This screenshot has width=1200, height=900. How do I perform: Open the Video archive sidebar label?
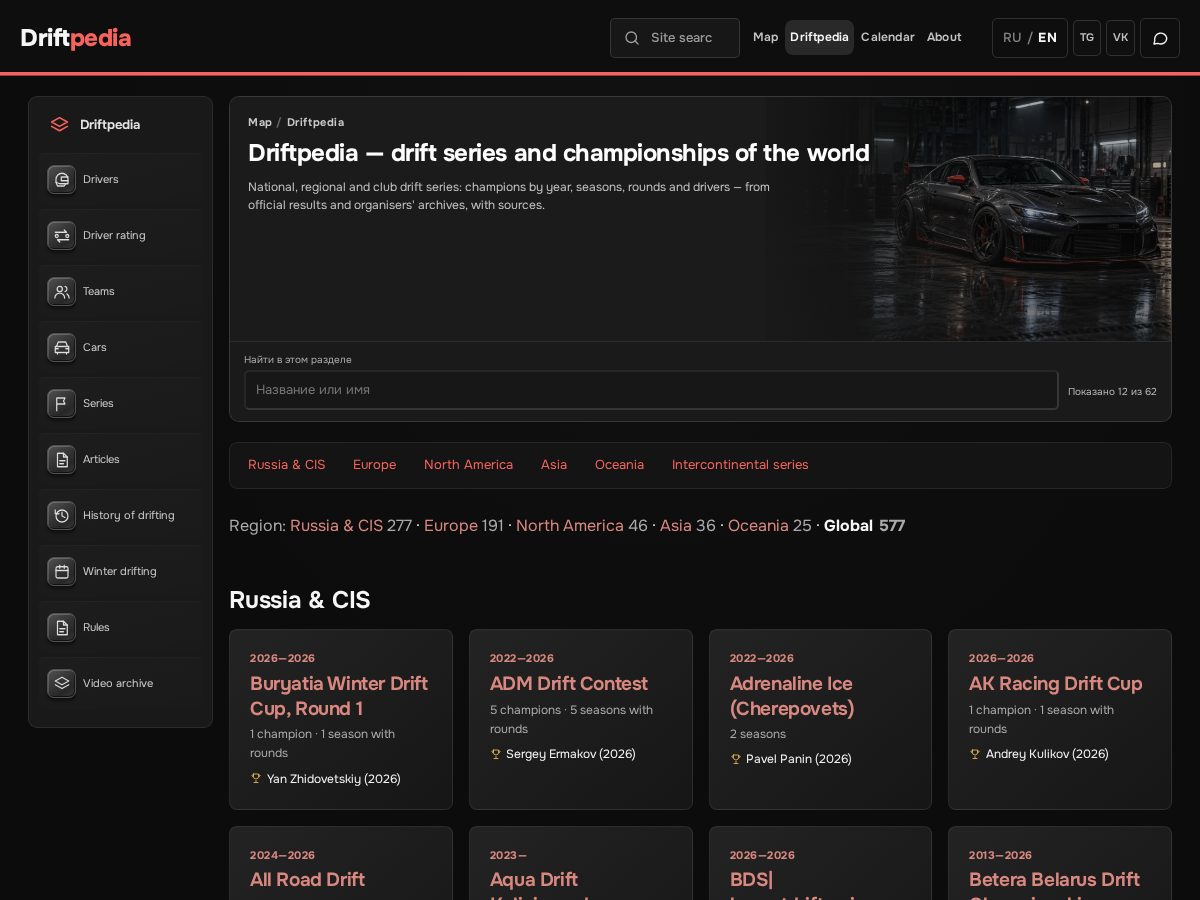(x=118, y=684)
